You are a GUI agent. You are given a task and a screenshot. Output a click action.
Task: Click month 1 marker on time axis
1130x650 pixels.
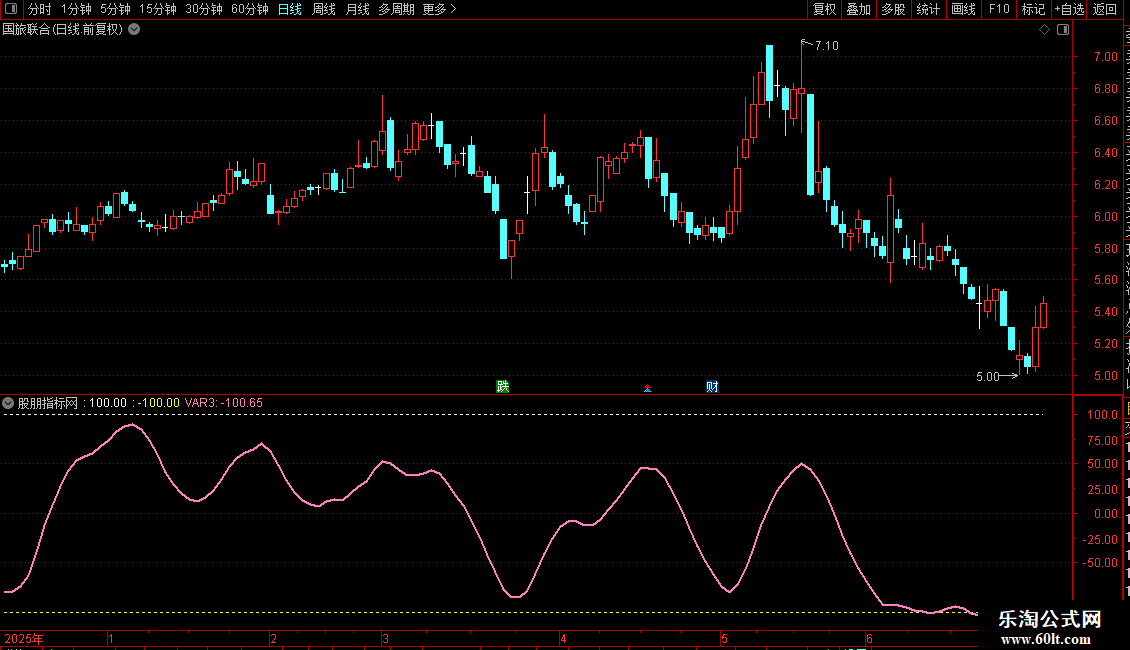pyautogui.click(x=111, y=638)
